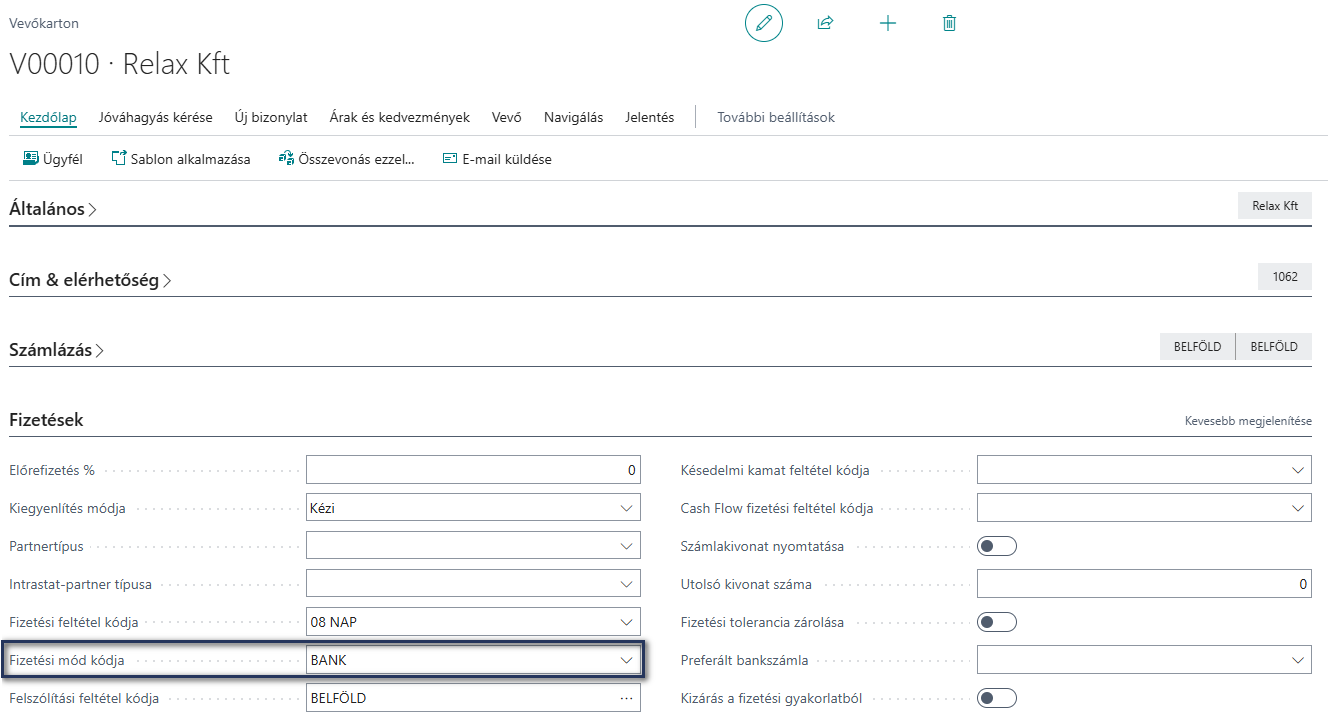The width and height of the screenshot is (1328, 727).
Task: Click the second BELFÖLD summary badge
Action: click(1274, 347)
